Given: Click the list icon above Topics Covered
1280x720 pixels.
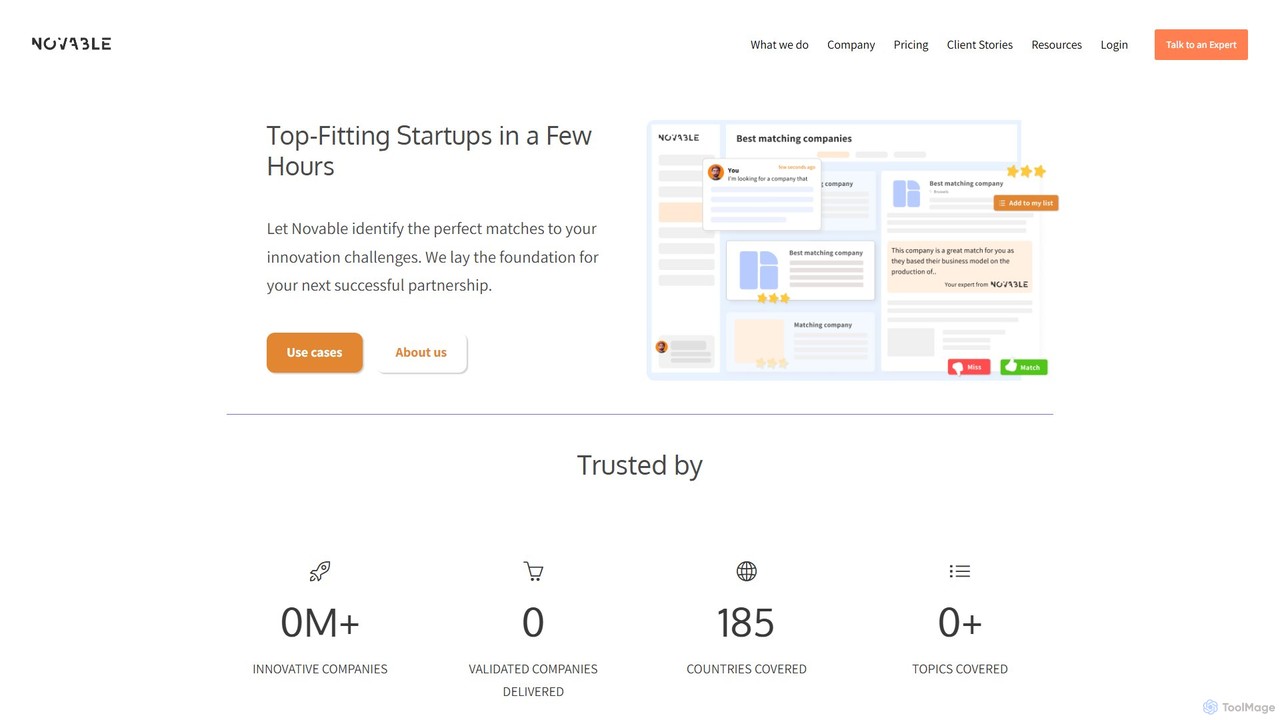Looking at the screenshot, I should coord(960,571).
